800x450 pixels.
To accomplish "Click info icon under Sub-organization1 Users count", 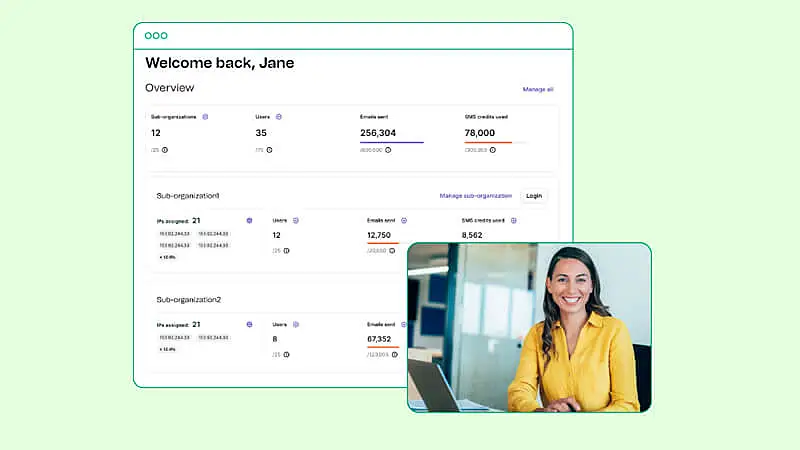I will click(x=285, y=251).
